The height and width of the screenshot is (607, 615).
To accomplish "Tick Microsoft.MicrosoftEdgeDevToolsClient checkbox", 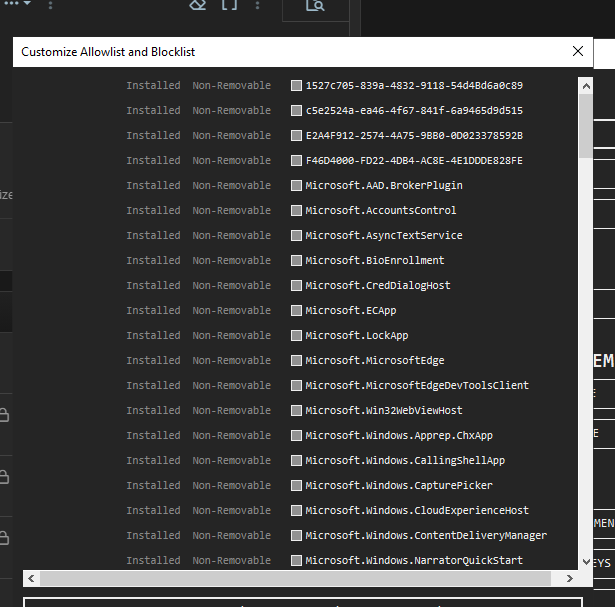I will [x=296, y=385].
